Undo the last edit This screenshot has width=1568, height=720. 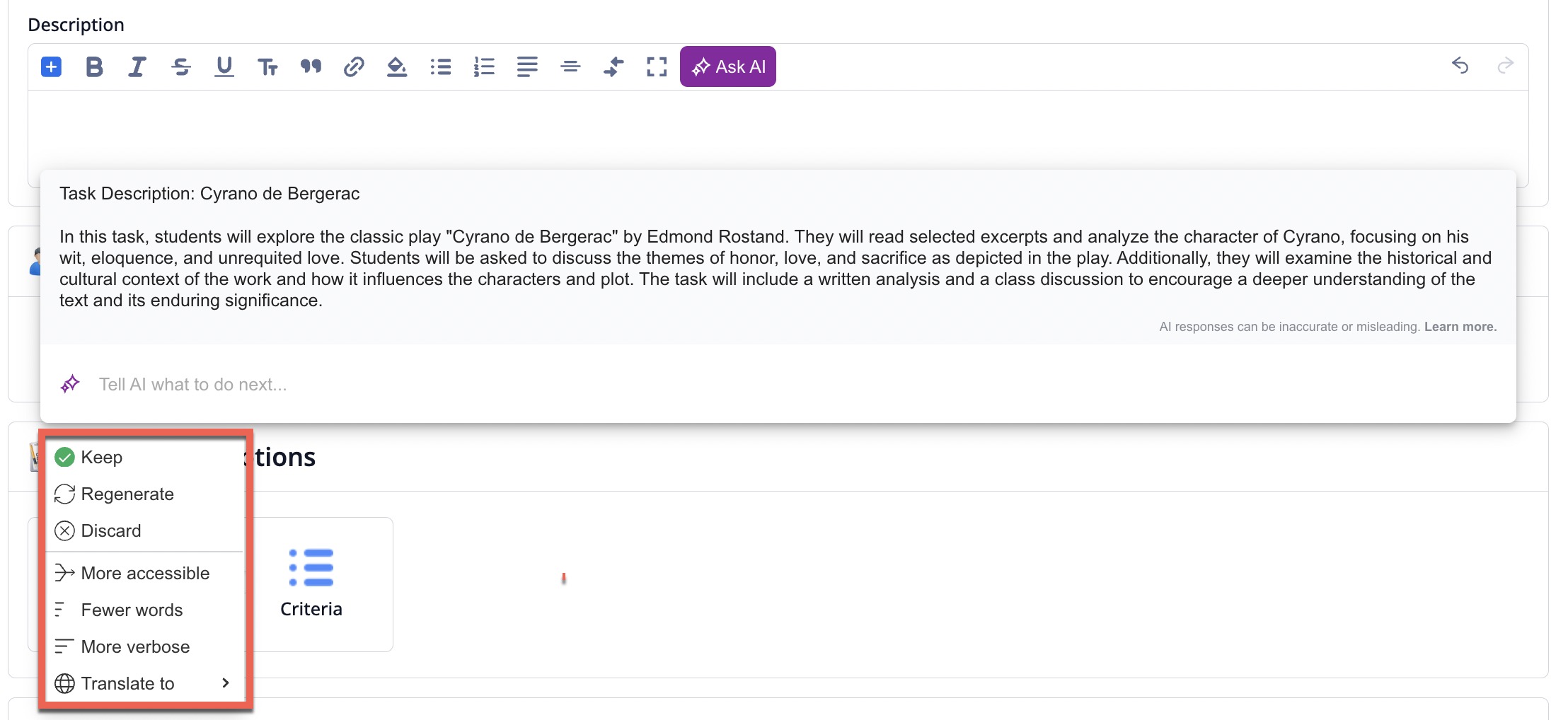[1460, 66]
